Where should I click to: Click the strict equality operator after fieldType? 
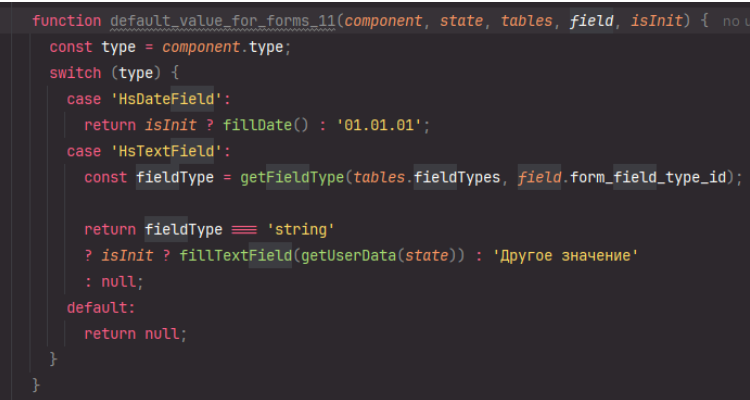244,229
